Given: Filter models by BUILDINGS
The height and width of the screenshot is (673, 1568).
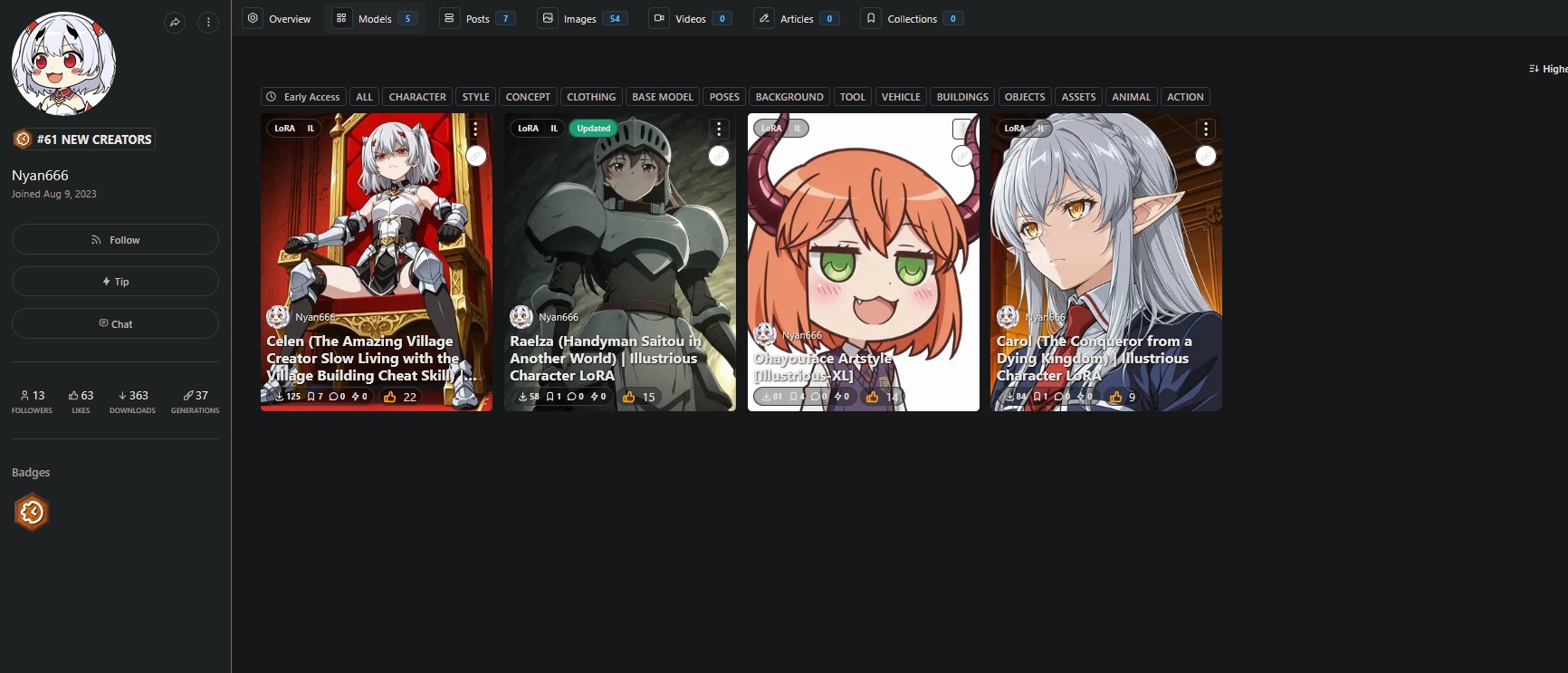Looking at the screenshot, I should point(962,97).
